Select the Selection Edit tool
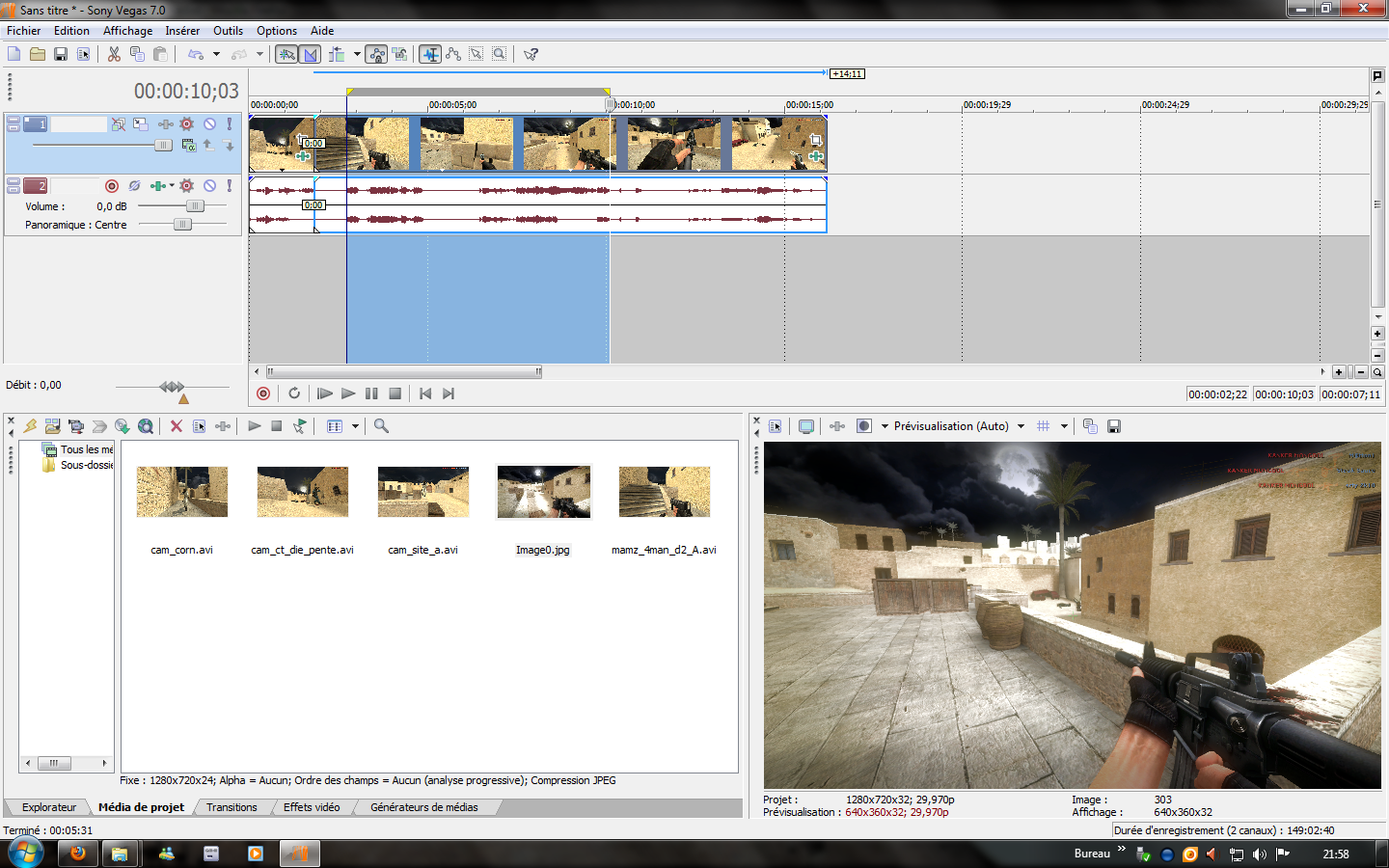1389x868 pixels. 477,54
